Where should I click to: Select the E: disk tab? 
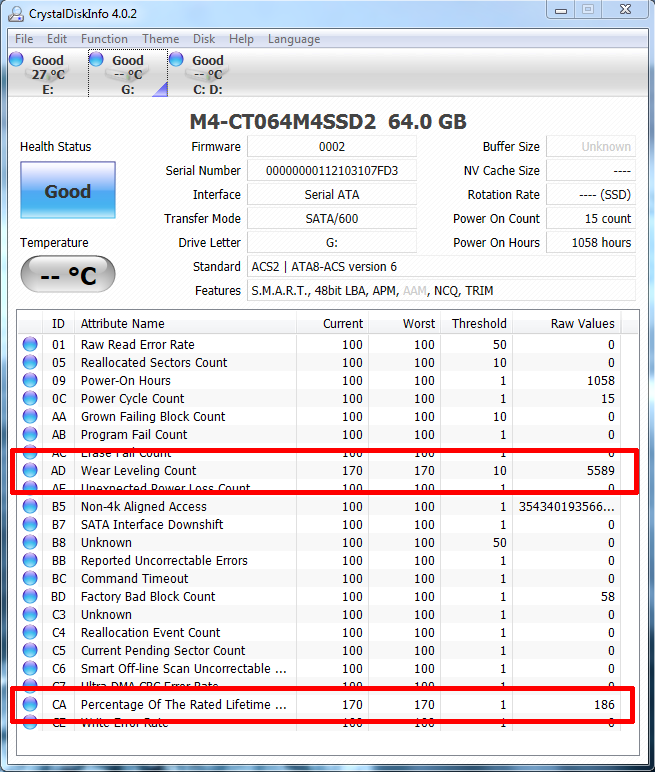click(x=48, y=74)
